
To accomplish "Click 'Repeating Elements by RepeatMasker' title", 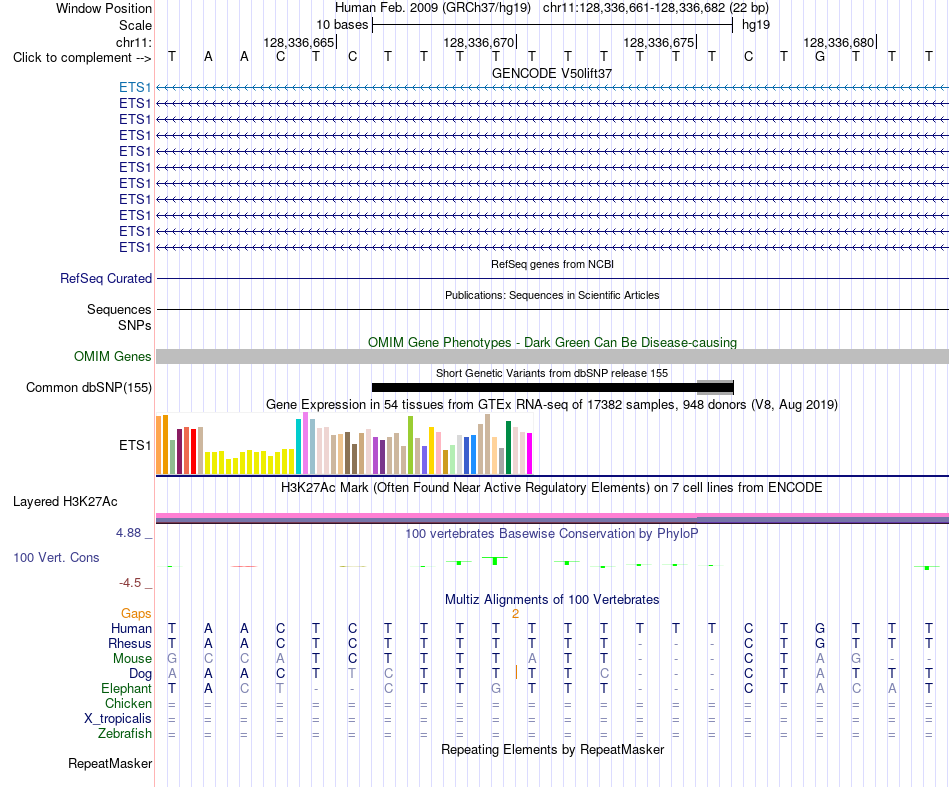I will [x=552, y=749].
